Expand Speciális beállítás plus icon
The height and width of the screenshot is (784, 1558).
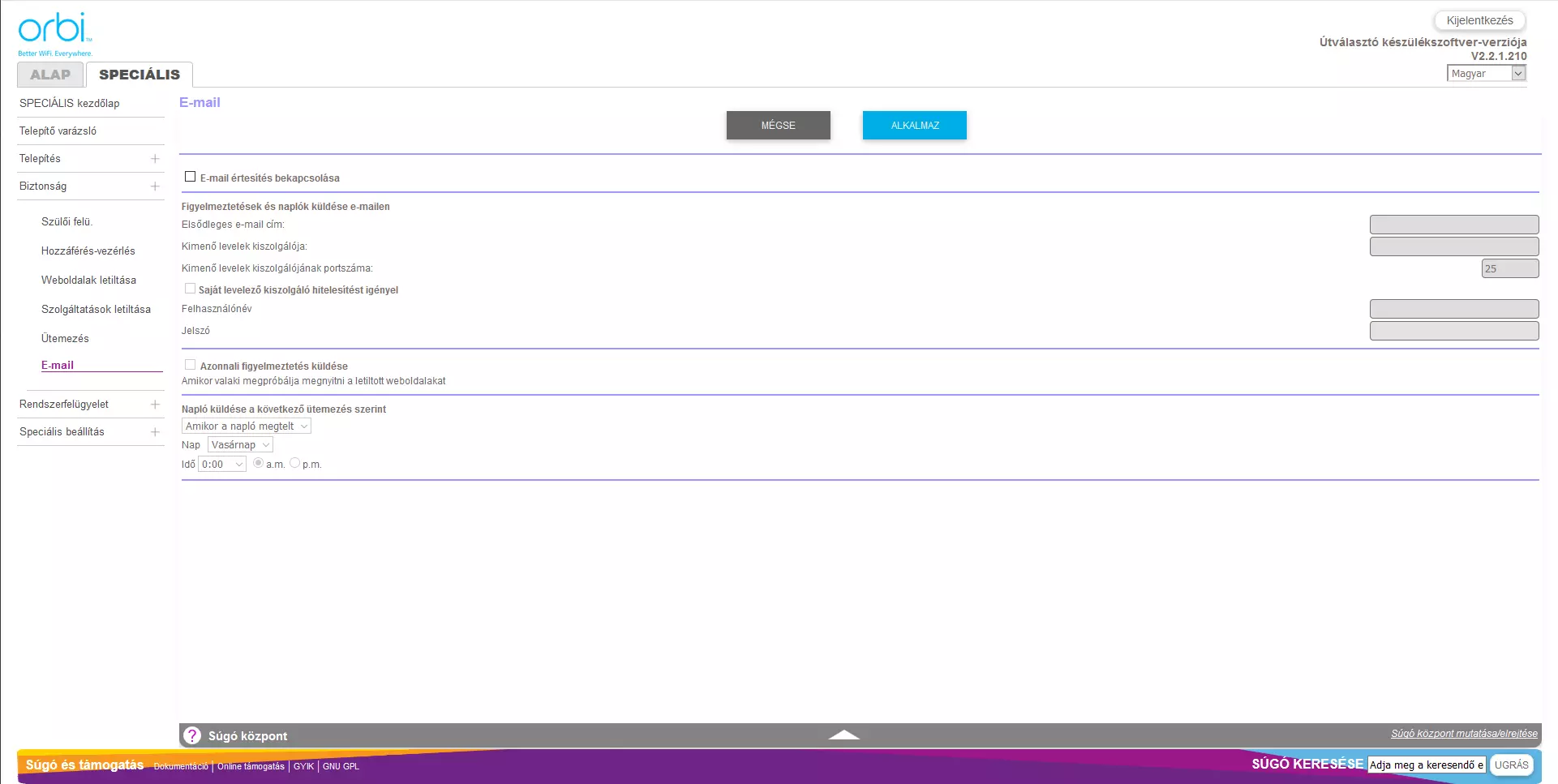click(x=155, y=432)
